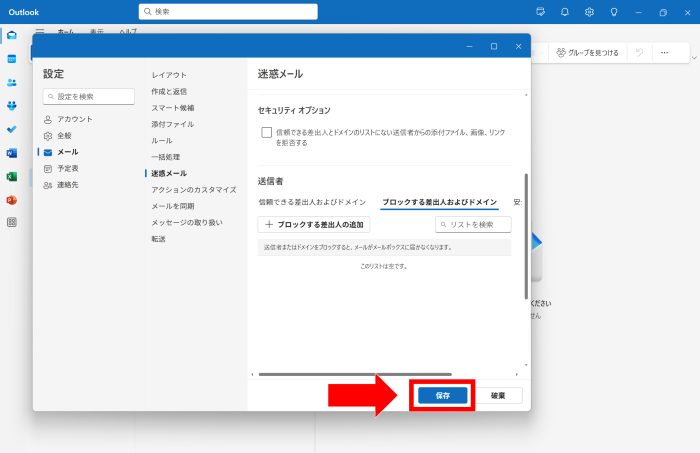
Task: Launch PowerPoint from the app sidebar
Action: (12, 199)
